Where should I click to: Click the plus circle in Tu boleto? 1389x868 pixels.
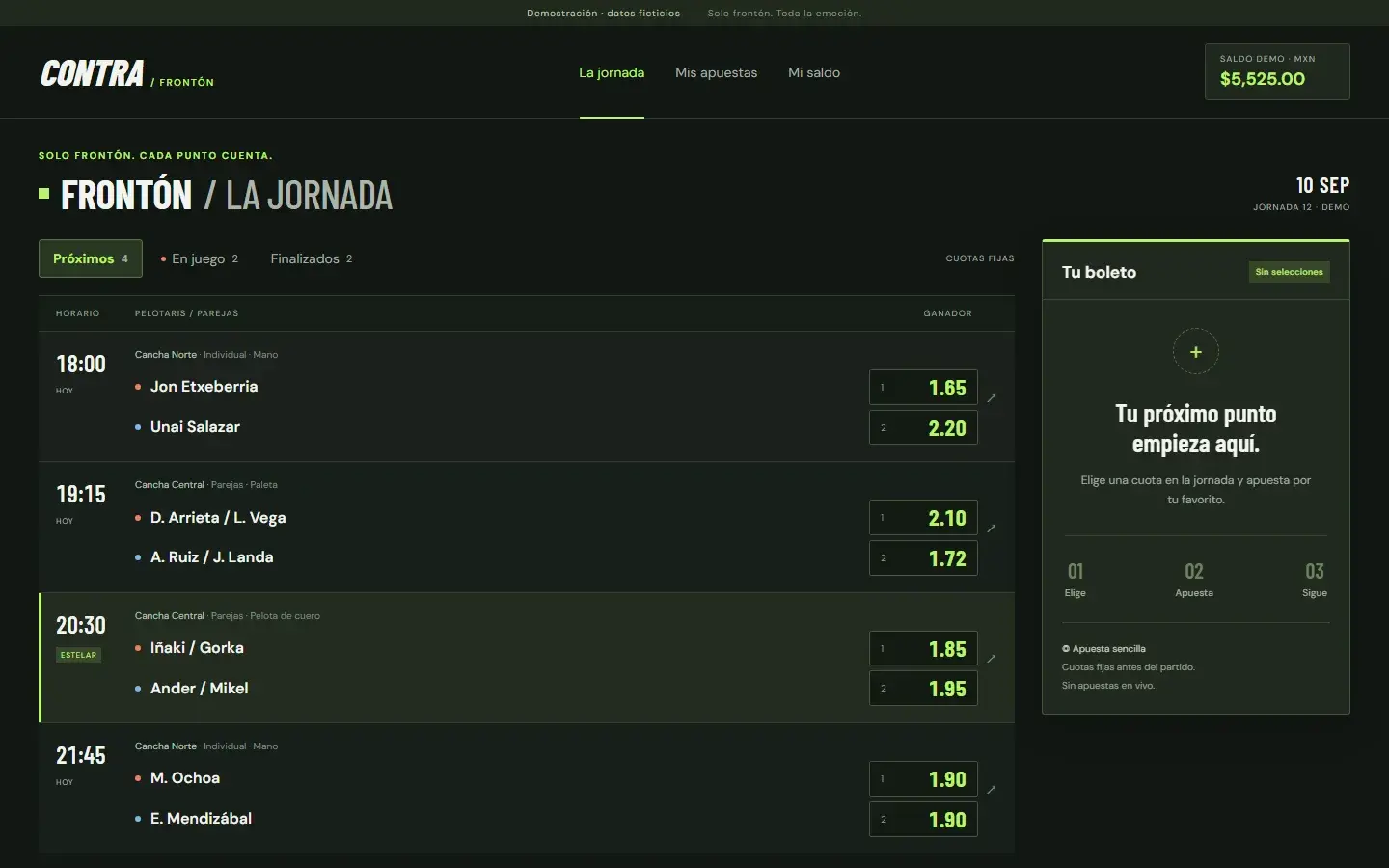(x=1196, y=352)
